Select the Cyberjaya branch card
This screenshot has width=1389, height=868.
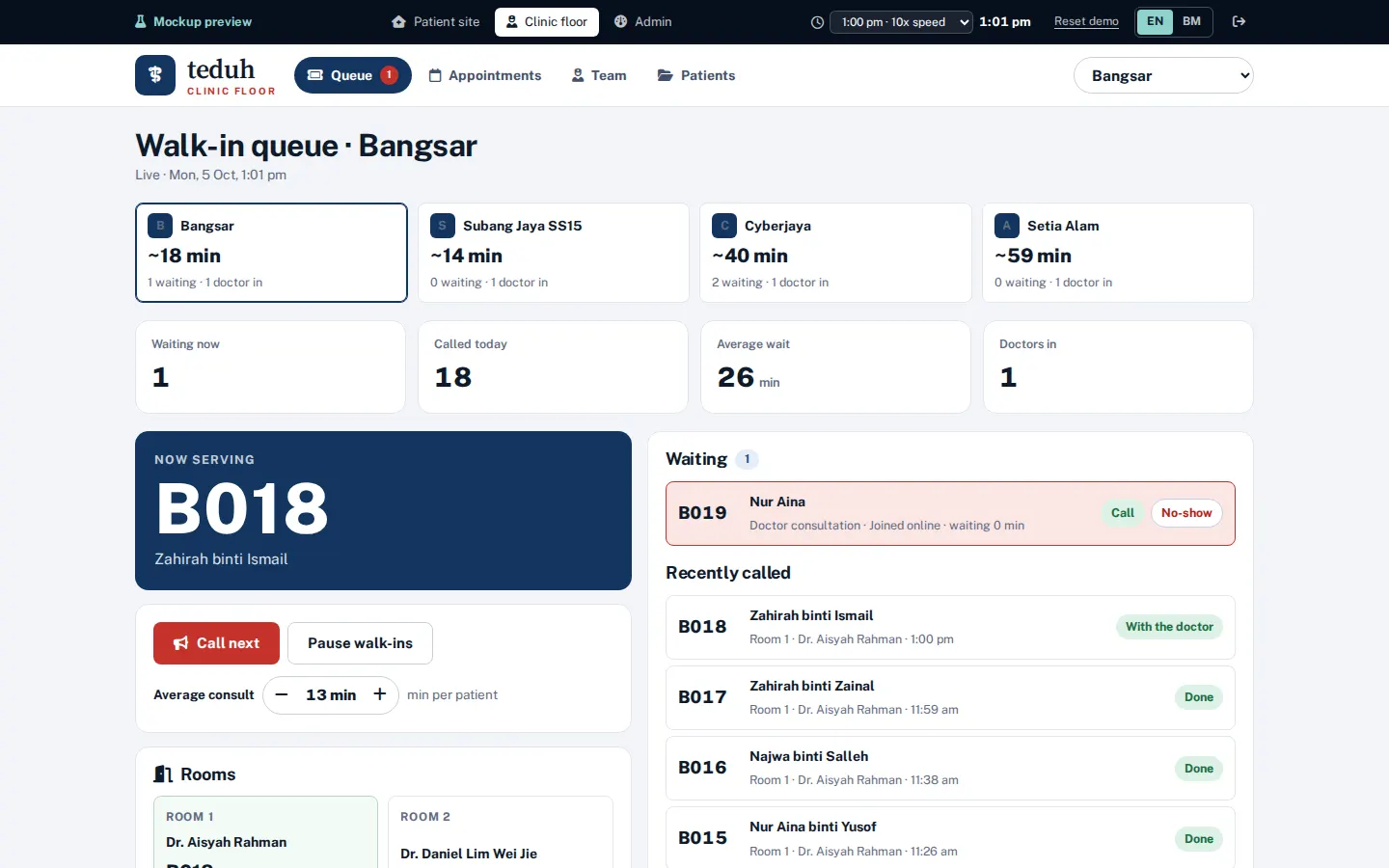[835, 253]
